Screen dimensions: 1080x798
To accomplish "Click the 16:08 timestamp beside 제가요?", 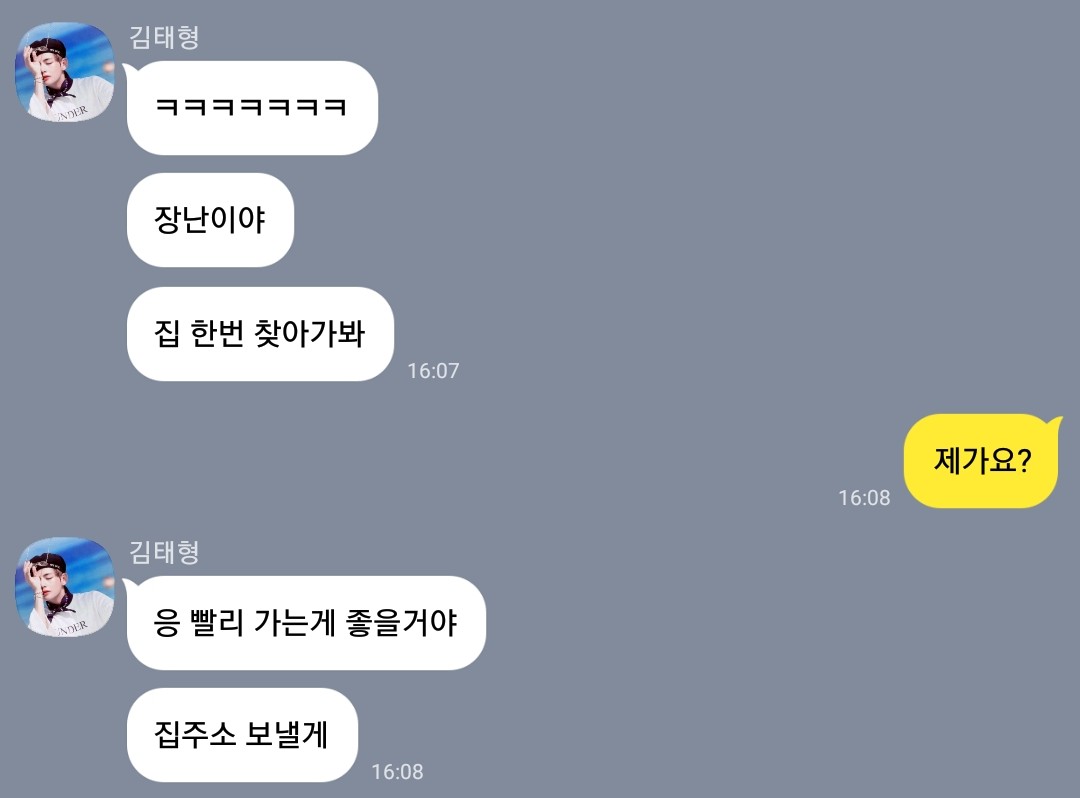I will (x=864, y=498).
